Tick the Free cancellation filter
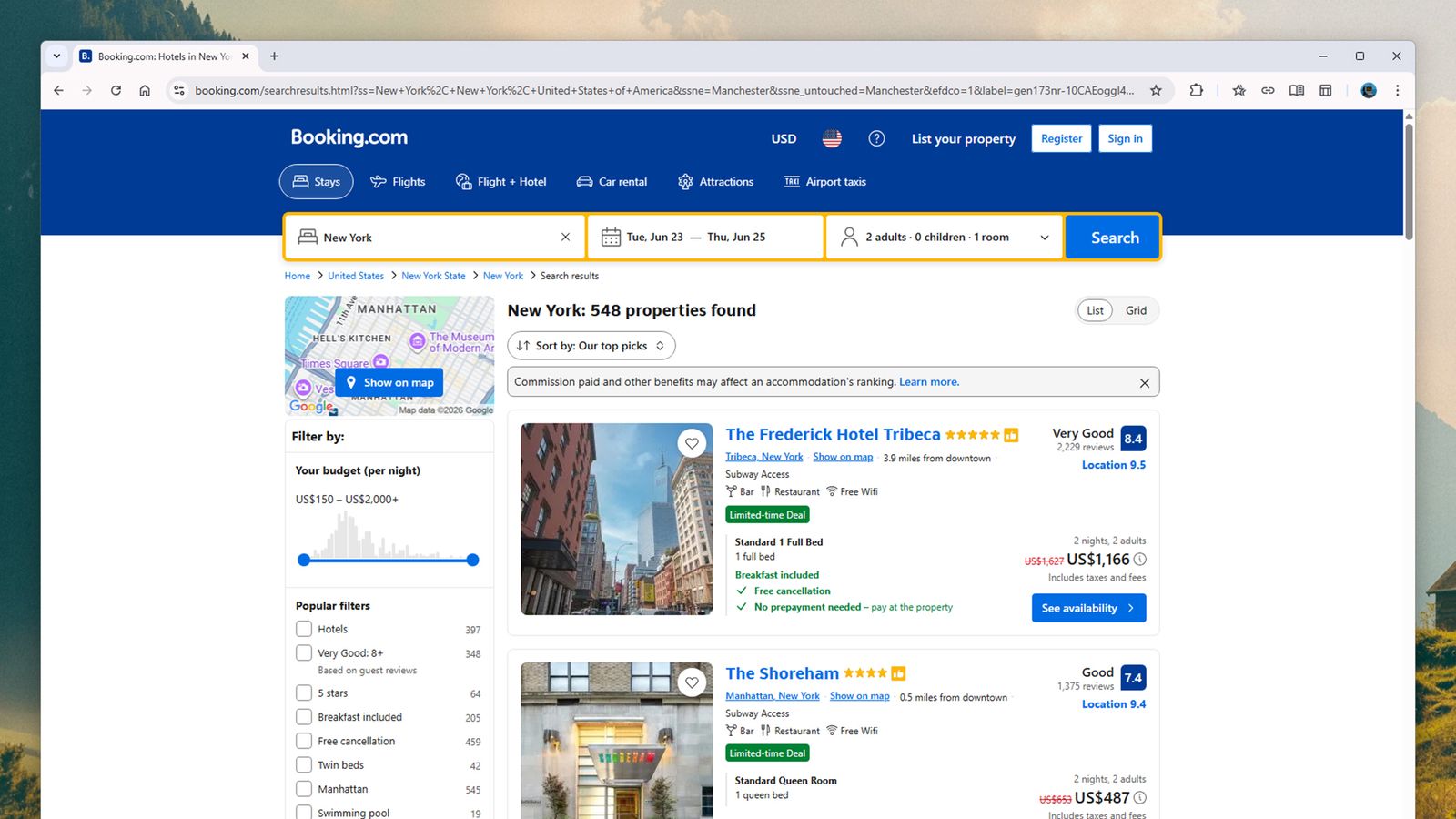Image resolution: width=1456 pixels, height=819 pixels. click(304, 741)
